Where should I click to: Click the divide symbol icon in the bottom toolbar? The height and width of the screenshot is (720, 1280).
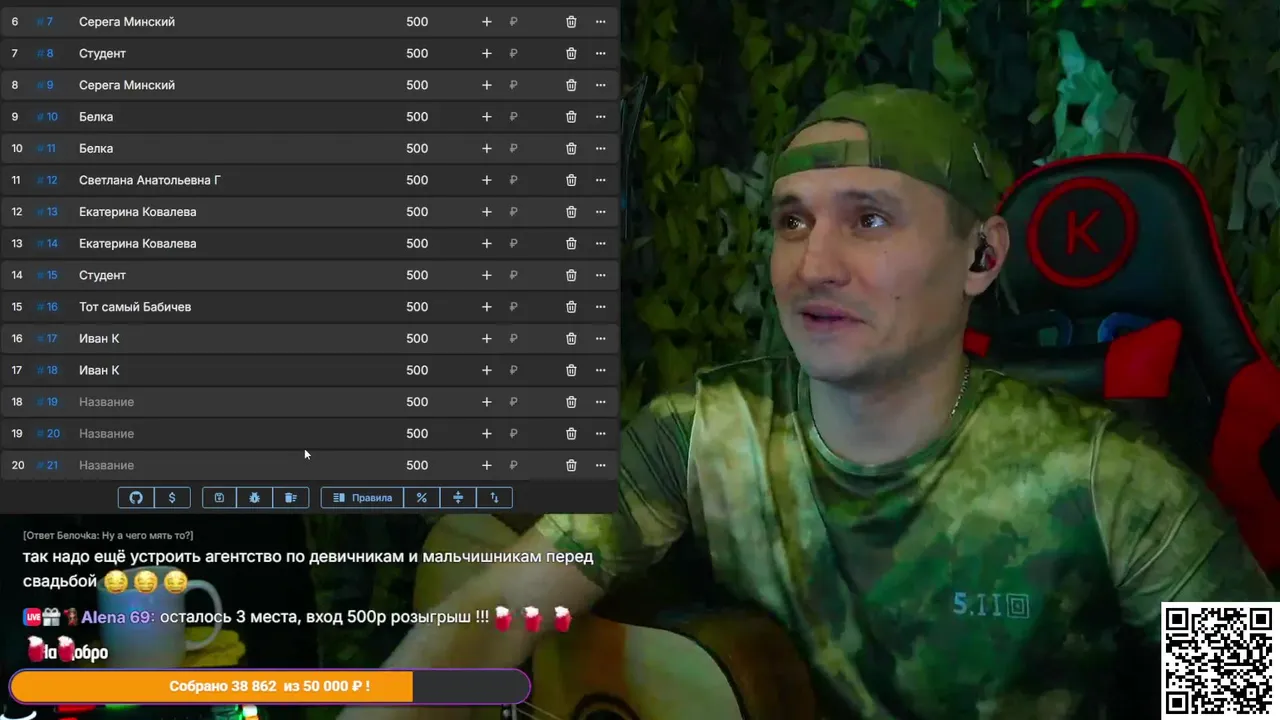tap(458, 497)
